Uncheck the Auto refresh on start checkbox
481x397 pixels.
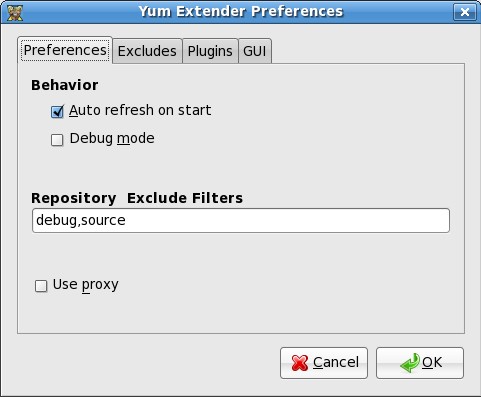tap(57, 112)
